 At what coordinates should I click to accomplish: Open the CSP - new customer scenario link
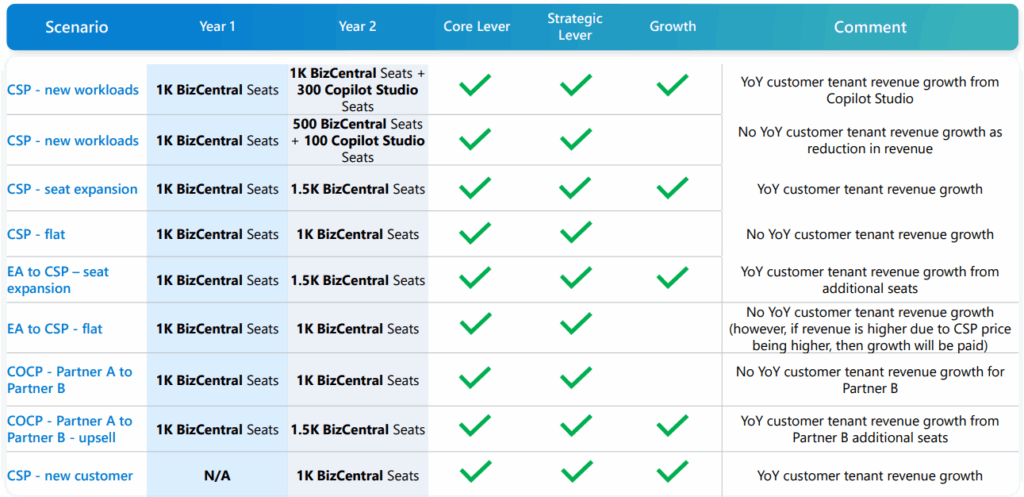[x=70, y=476]
